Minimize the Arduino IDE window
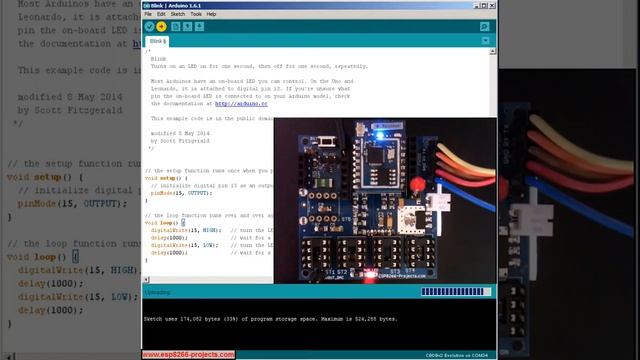This screenshot has height=360, width=640. point(476,5)
